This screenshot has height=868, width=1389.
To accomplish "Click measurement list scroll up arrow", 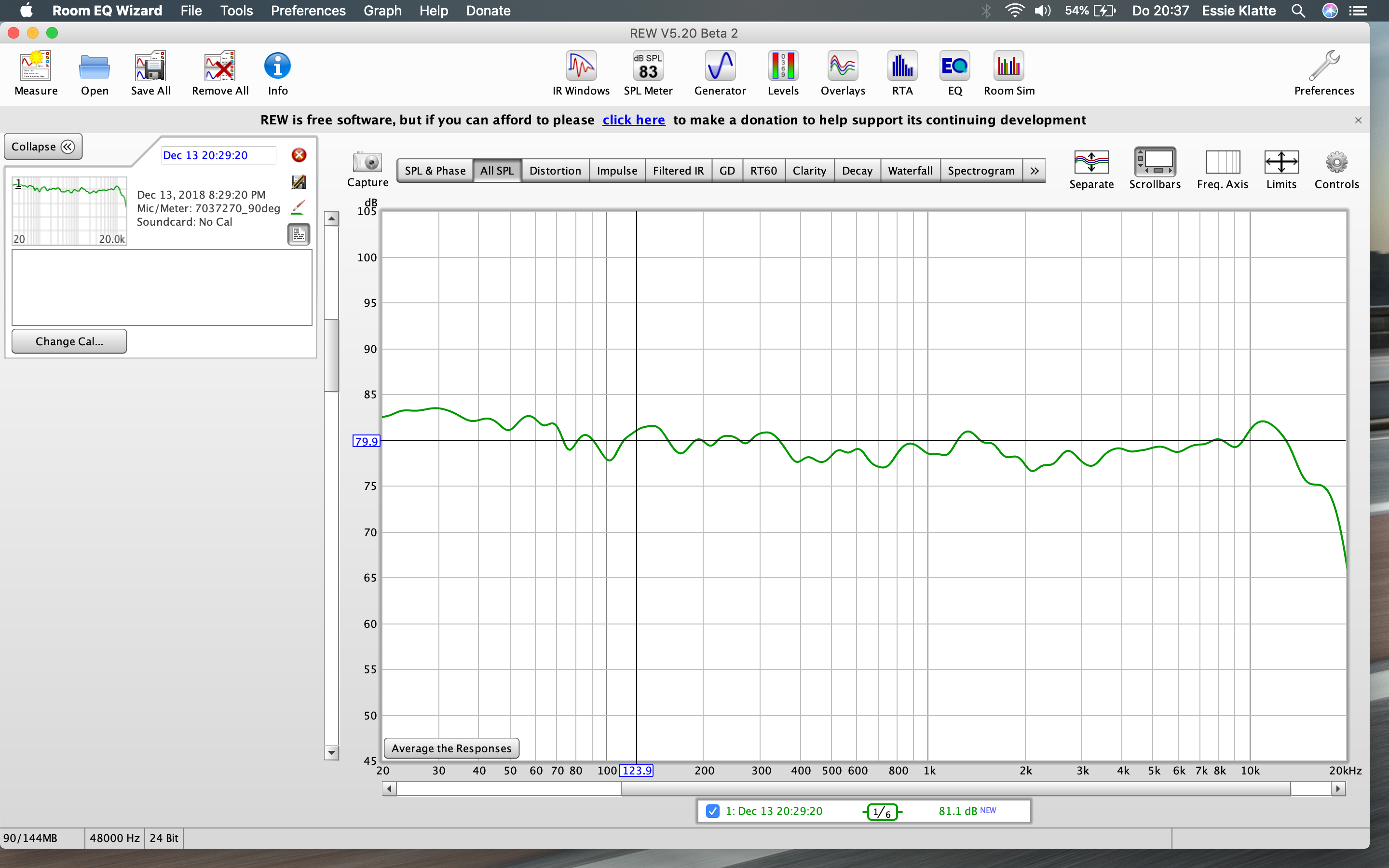I will (x=331, y=218).
